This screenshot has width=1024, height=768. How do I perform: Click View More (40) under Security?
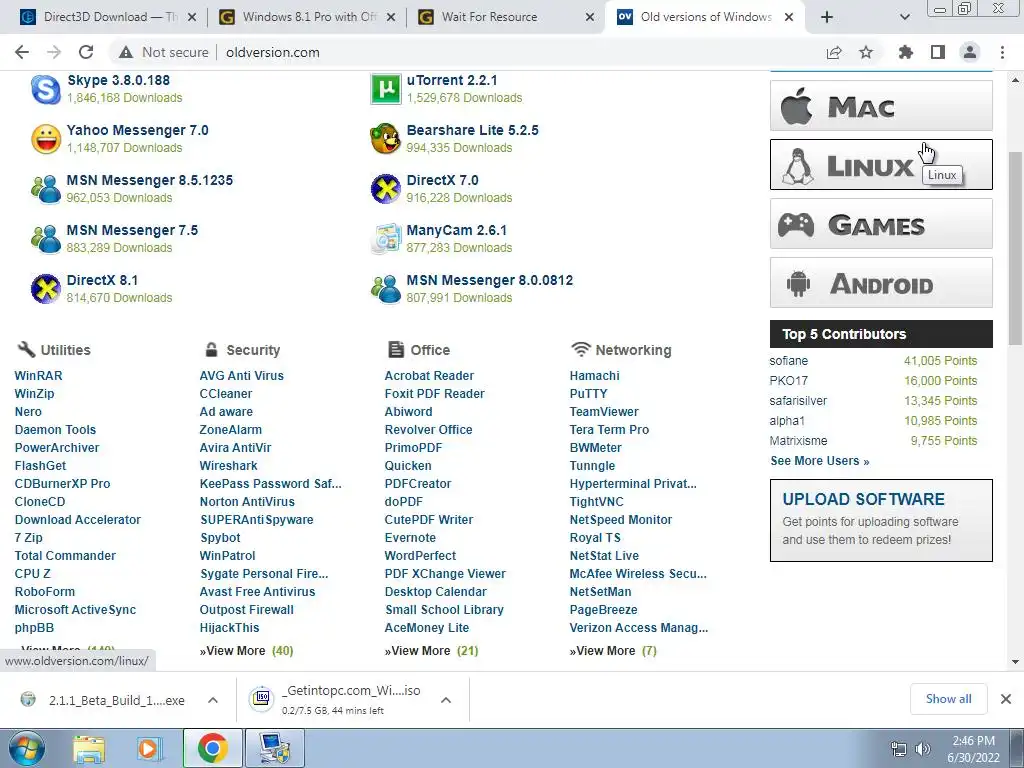[x=246, y=650]
